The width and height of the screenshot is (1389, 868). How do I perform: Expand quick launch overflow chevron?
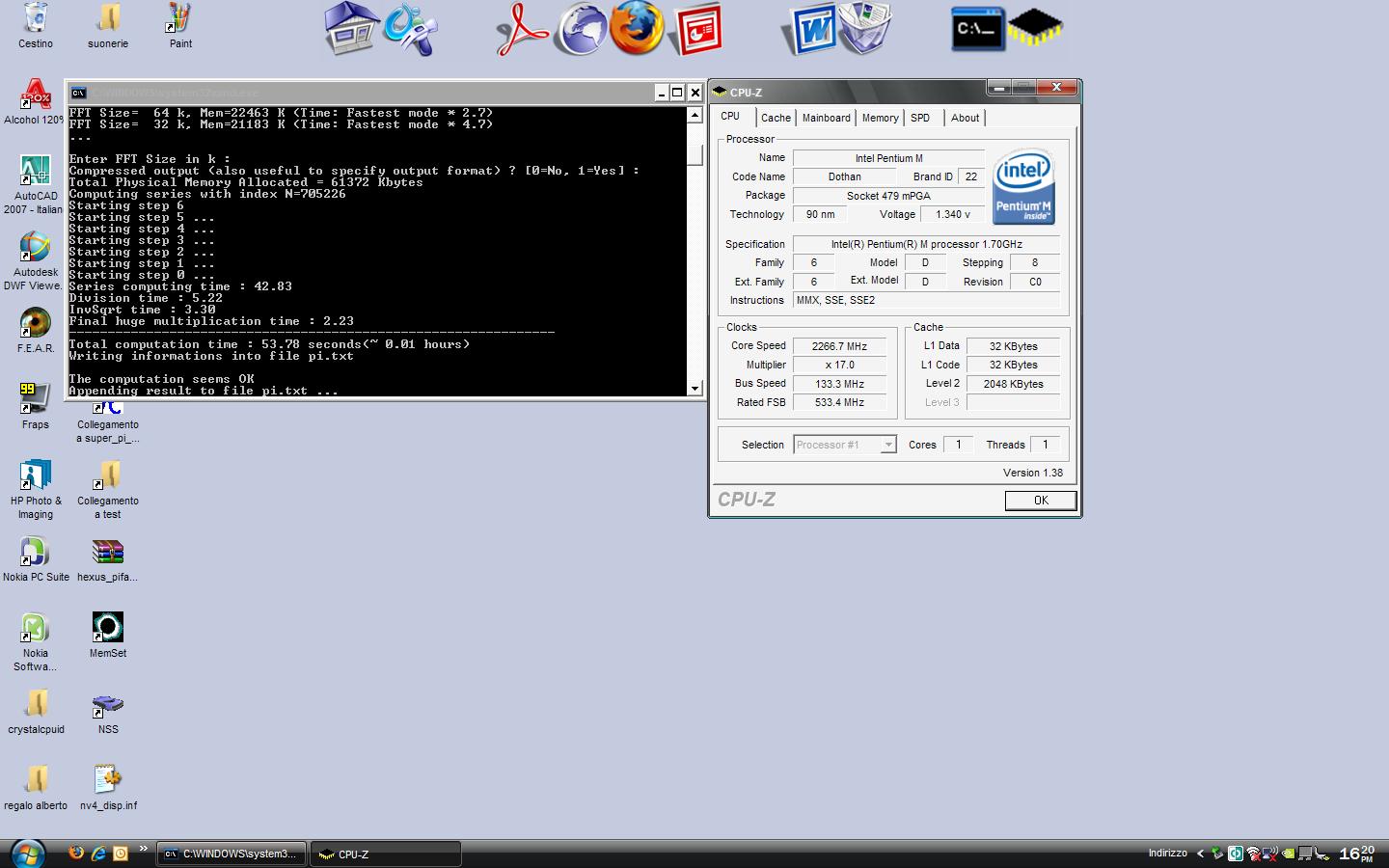click(143, 849)
